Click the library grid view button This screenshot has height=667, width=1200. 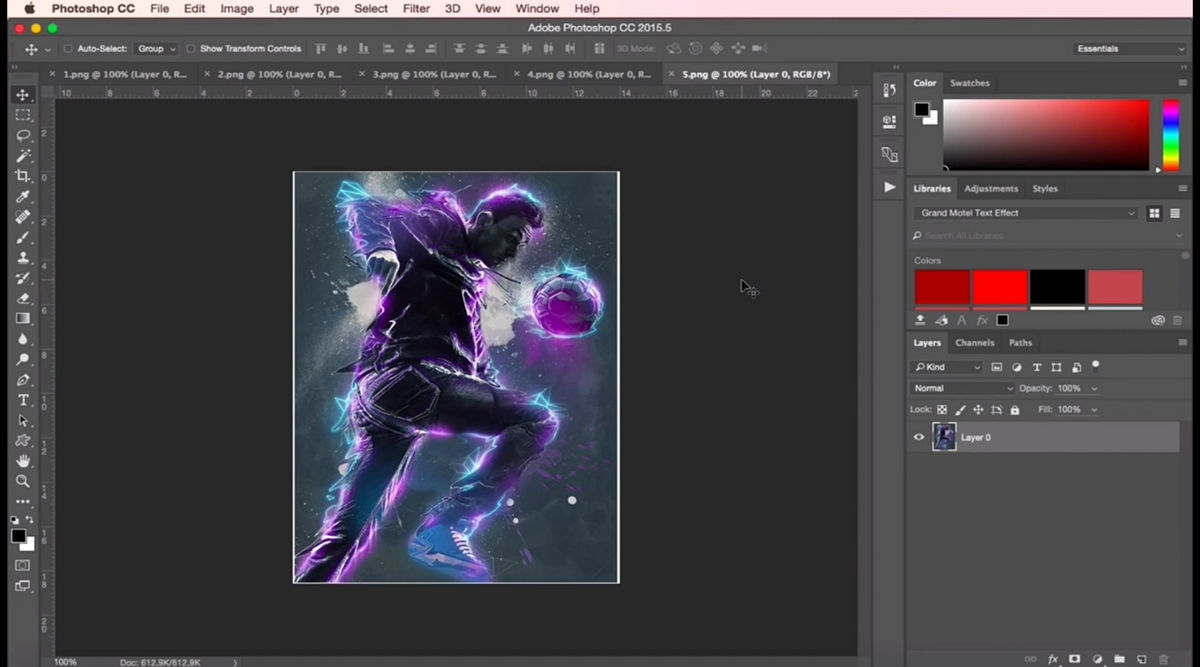tap(1154, 213)
